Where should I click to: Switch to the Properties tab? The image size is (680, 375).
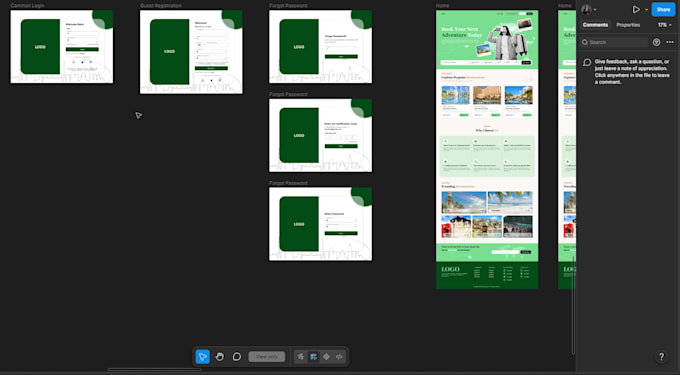click(628, 25)
